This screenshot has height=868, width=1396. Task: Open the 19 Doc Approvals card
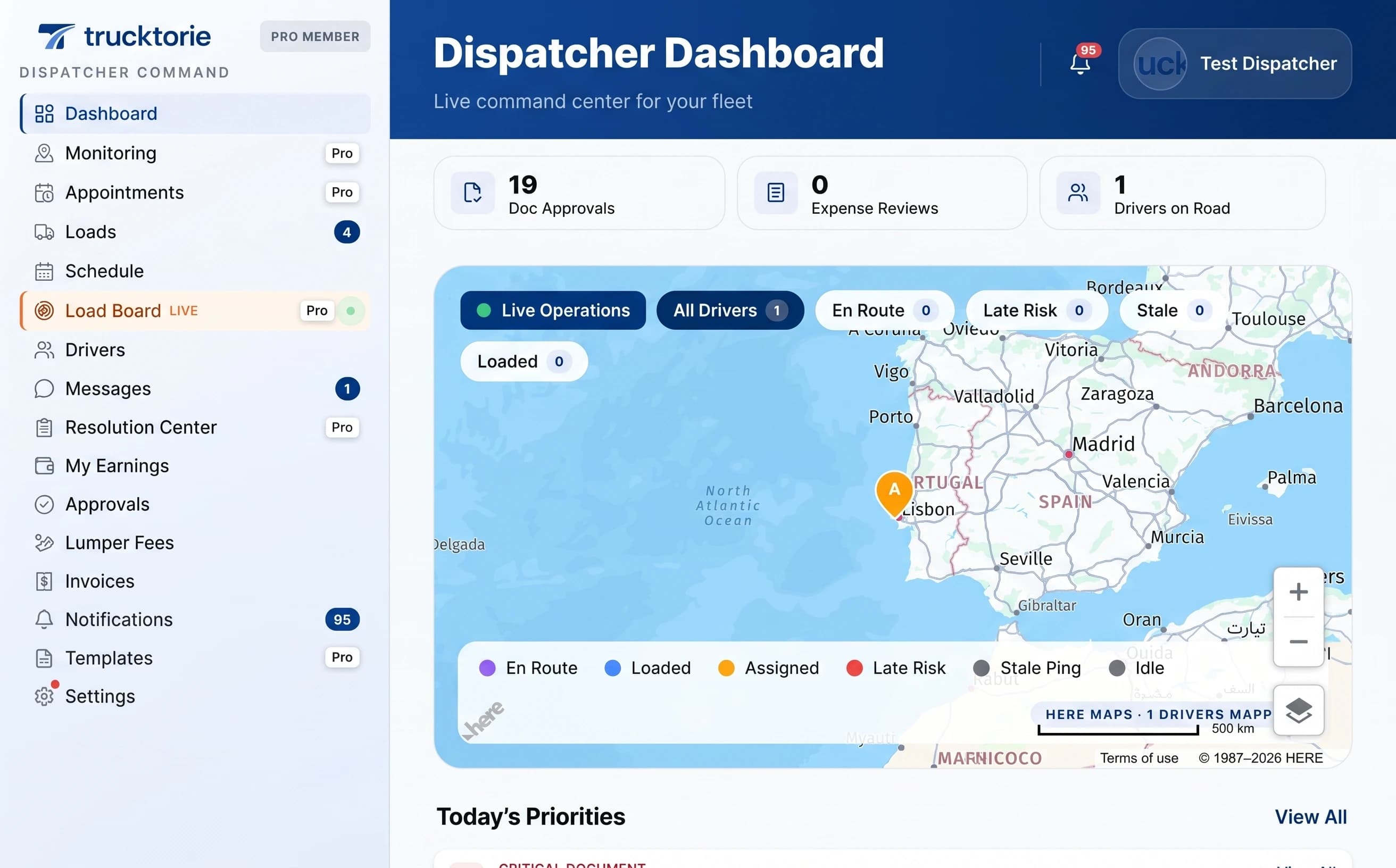click(x=579, y=193)
